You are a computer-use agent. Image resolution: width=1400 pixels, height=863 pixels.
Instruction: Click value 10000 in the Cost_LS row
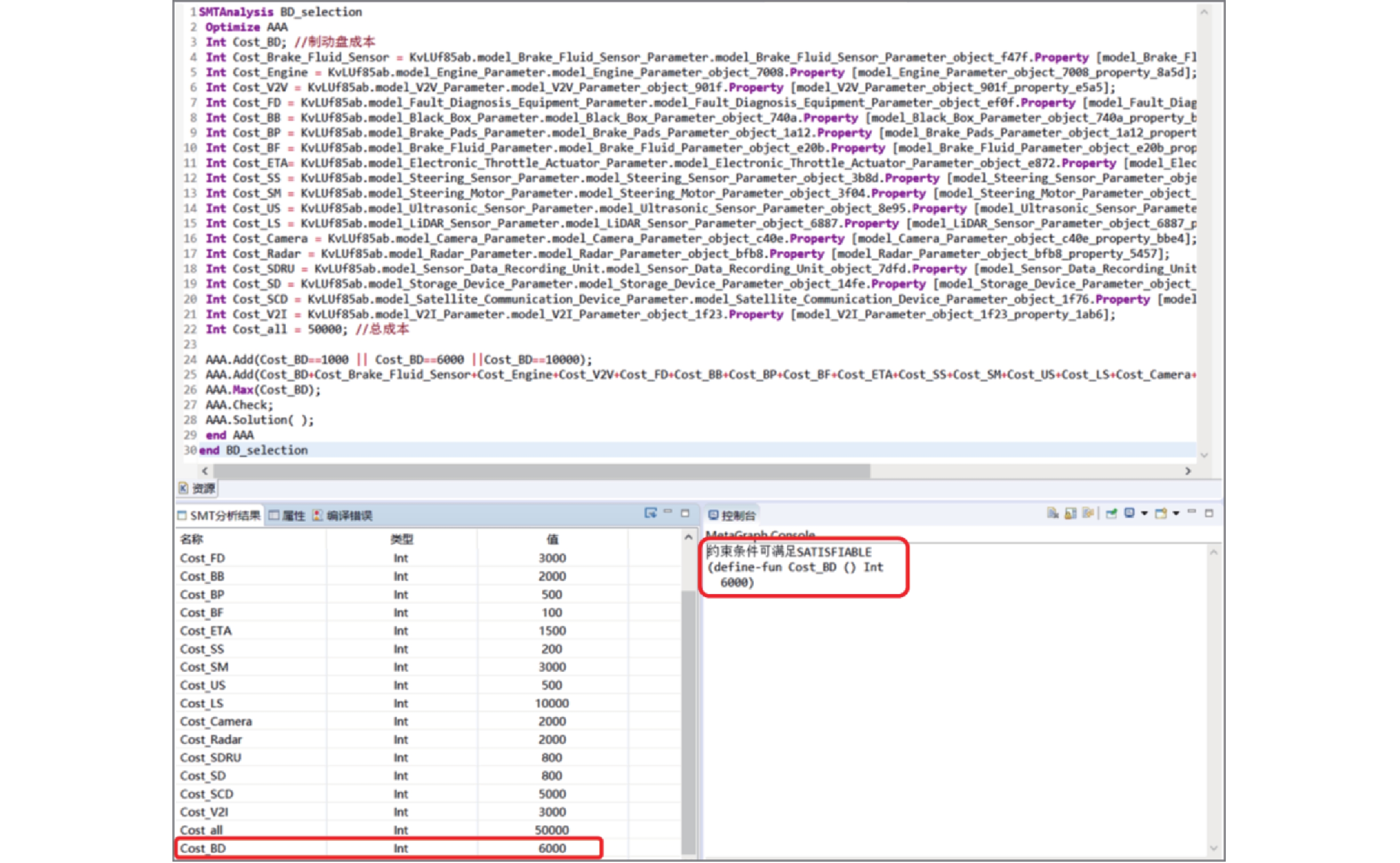tap(552, 704)
